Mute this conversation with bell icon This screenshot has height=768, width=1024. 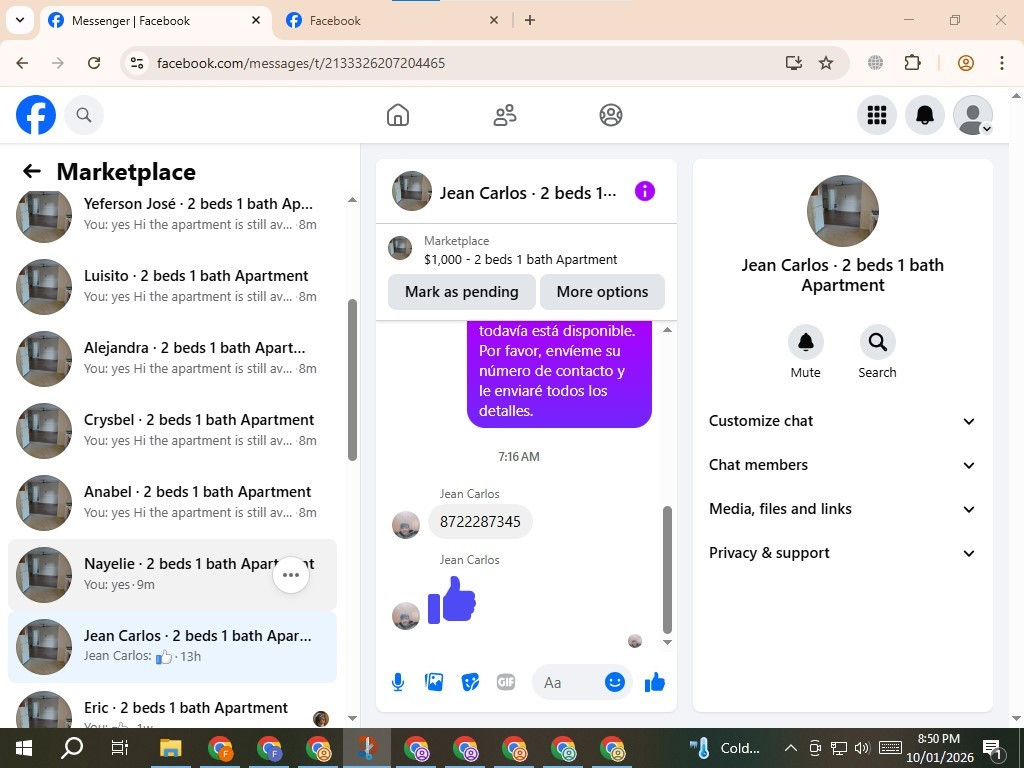pos(805,342)
